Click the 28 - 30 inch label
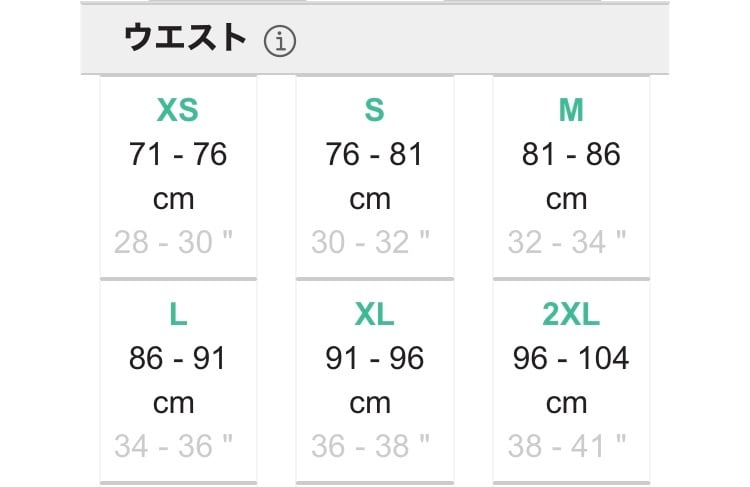Viewport: 750px width, 487px height. (174, 242)
